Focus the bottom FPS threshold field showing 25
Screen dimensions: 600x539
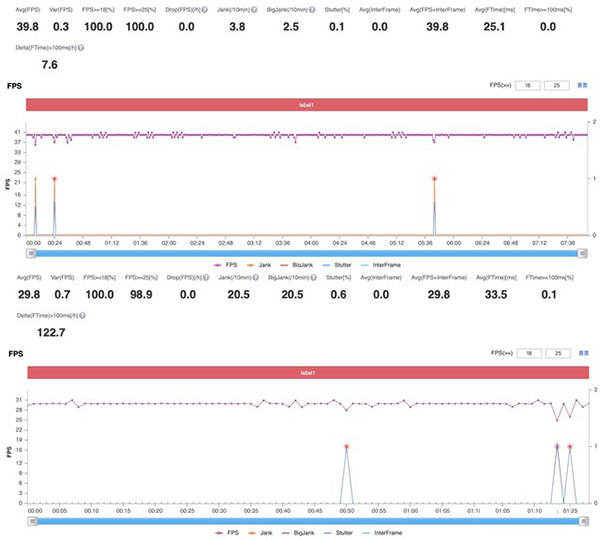[559, 354]
